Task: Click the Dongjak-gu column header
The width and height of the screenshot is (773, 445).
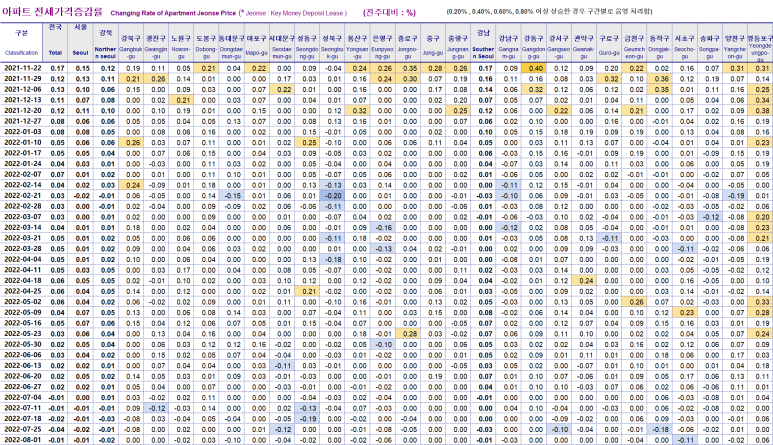Action: pyautogui.click(x=659, y=42)
